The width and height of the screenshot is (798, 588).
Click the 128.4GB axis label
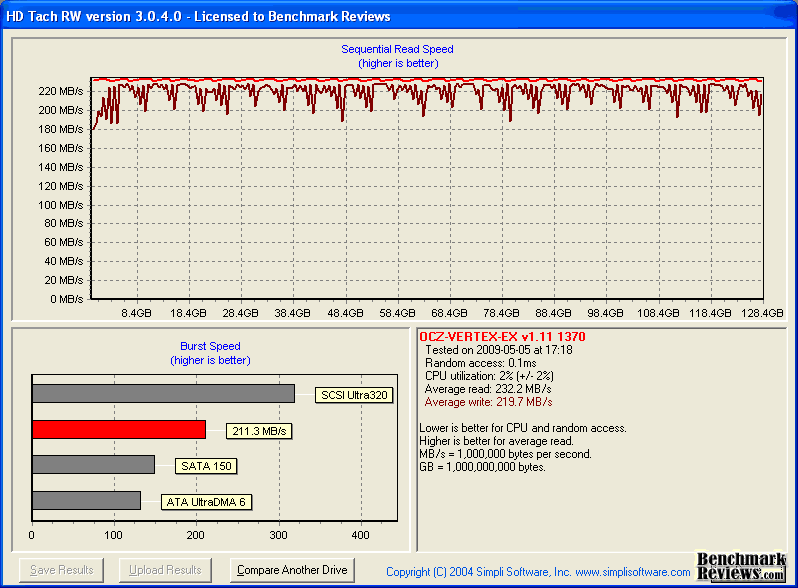point(762,313)
